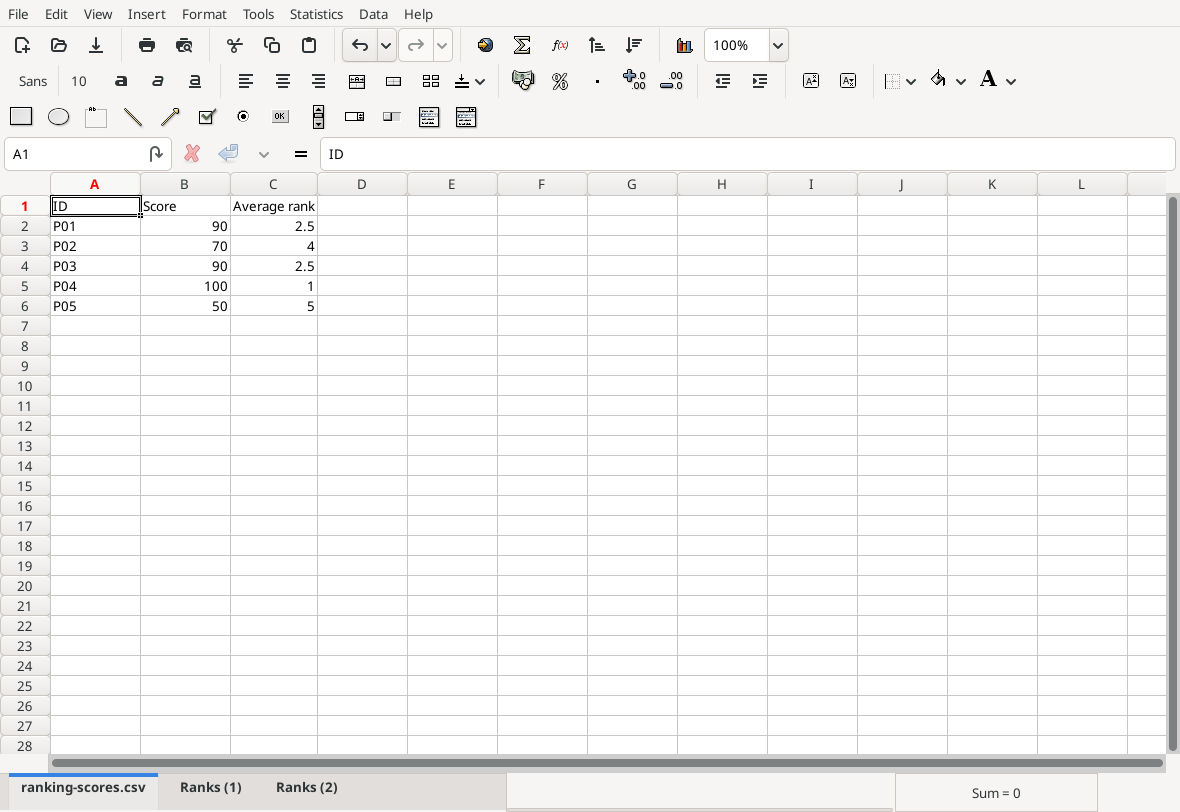This screenshot has height=812, width=1180.
Task: Create a new workbook
Action: (x=23, y=45)
